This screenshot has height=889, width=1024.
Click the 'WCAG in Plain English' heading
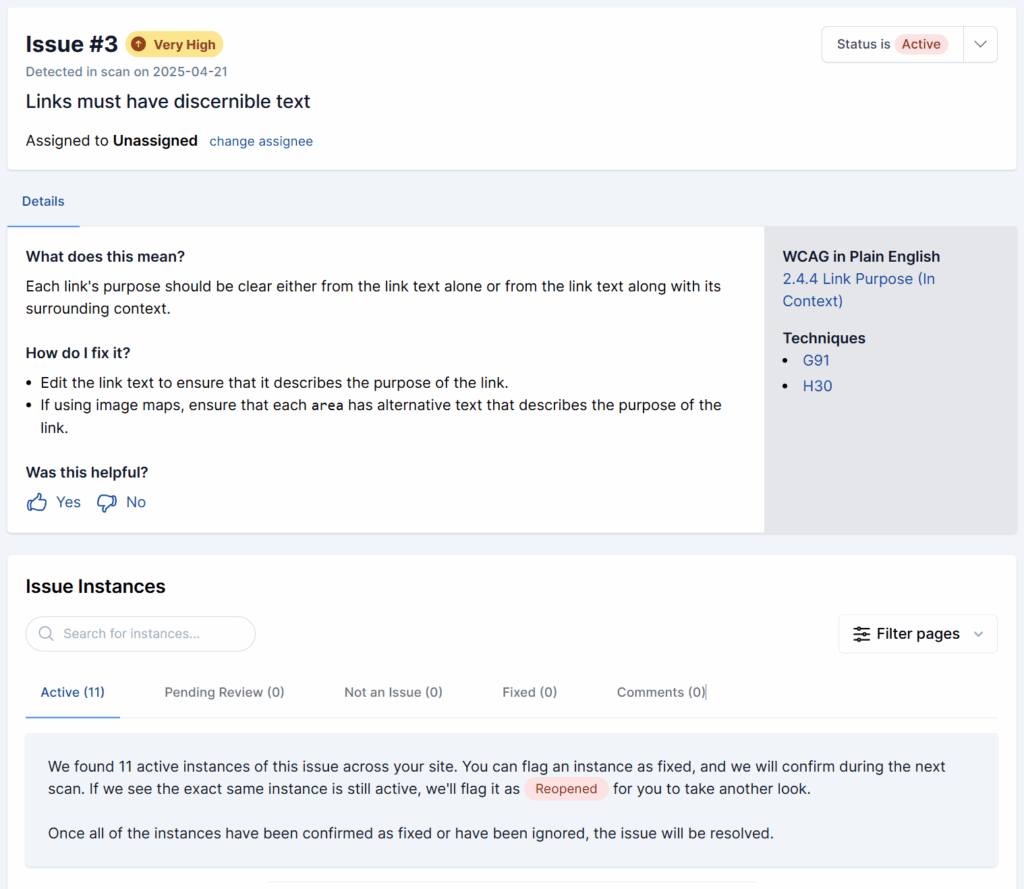click(861, 257)
